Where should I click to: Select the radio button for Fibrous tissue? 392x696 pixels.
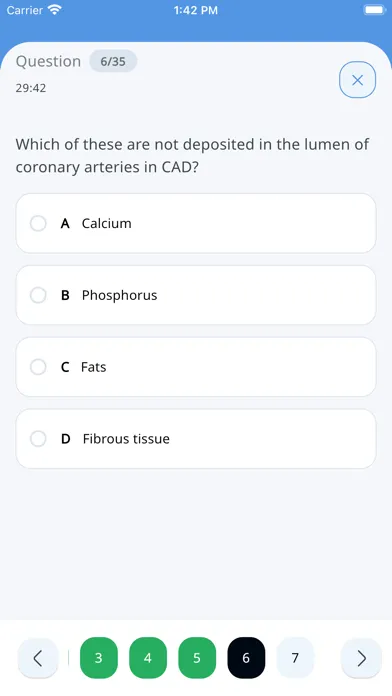click(38, 439)
